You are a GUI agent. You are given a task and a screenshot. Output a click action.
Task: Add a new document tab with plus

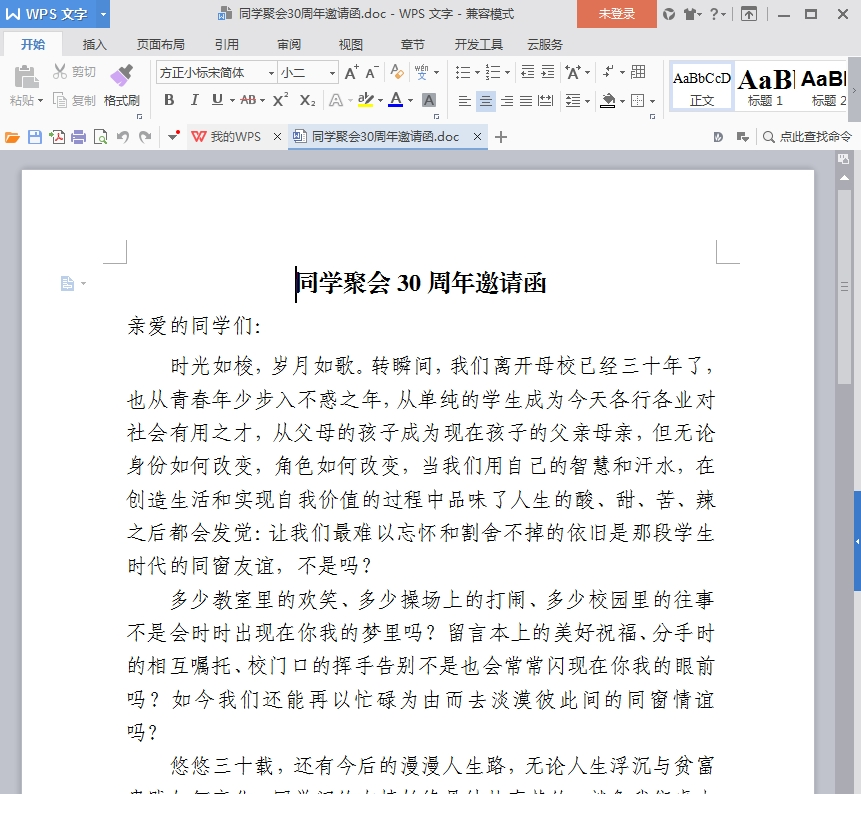(501, 137)
